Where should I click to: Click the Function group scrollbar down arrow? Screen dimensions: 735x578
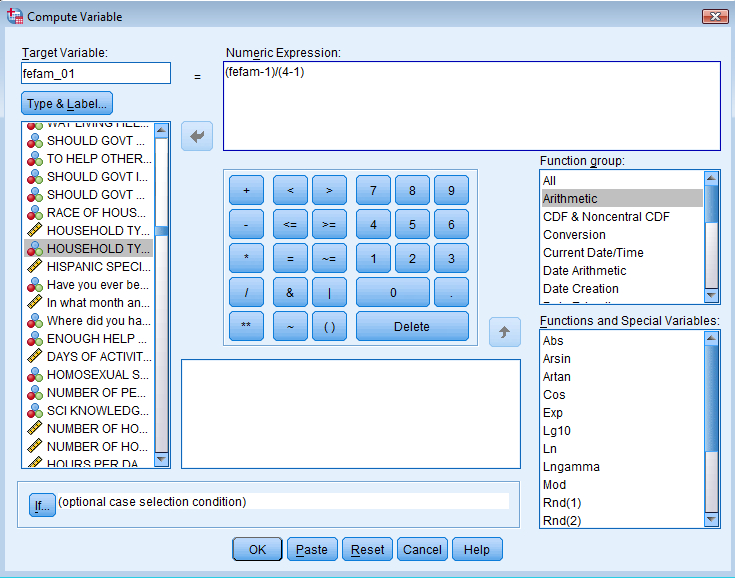[712, 295]
